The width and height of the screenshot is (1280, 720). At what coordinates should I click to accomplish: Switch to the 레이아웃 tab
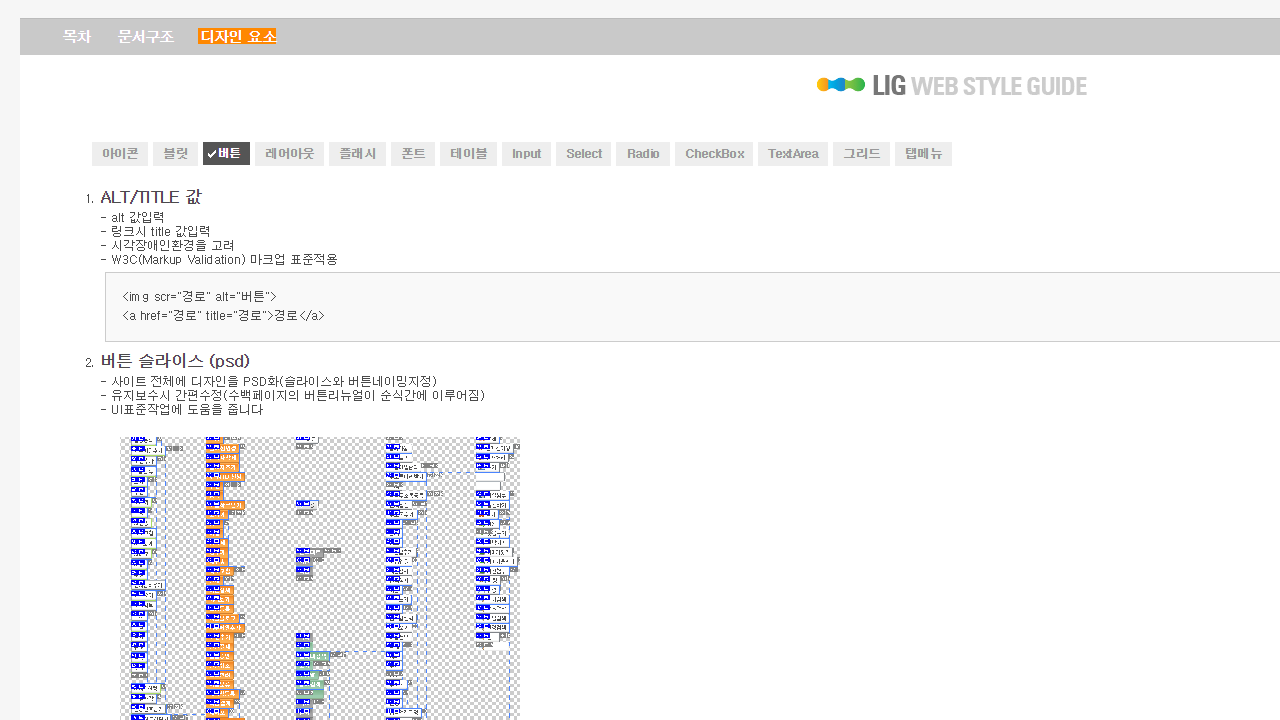289,154
